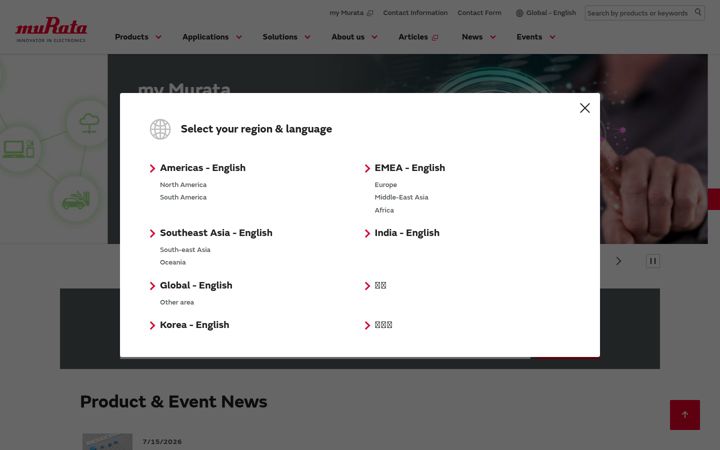Viewport: 720px width, 450px height.
Task: Click the back-to-top arrow button
Action: (685, 415)
